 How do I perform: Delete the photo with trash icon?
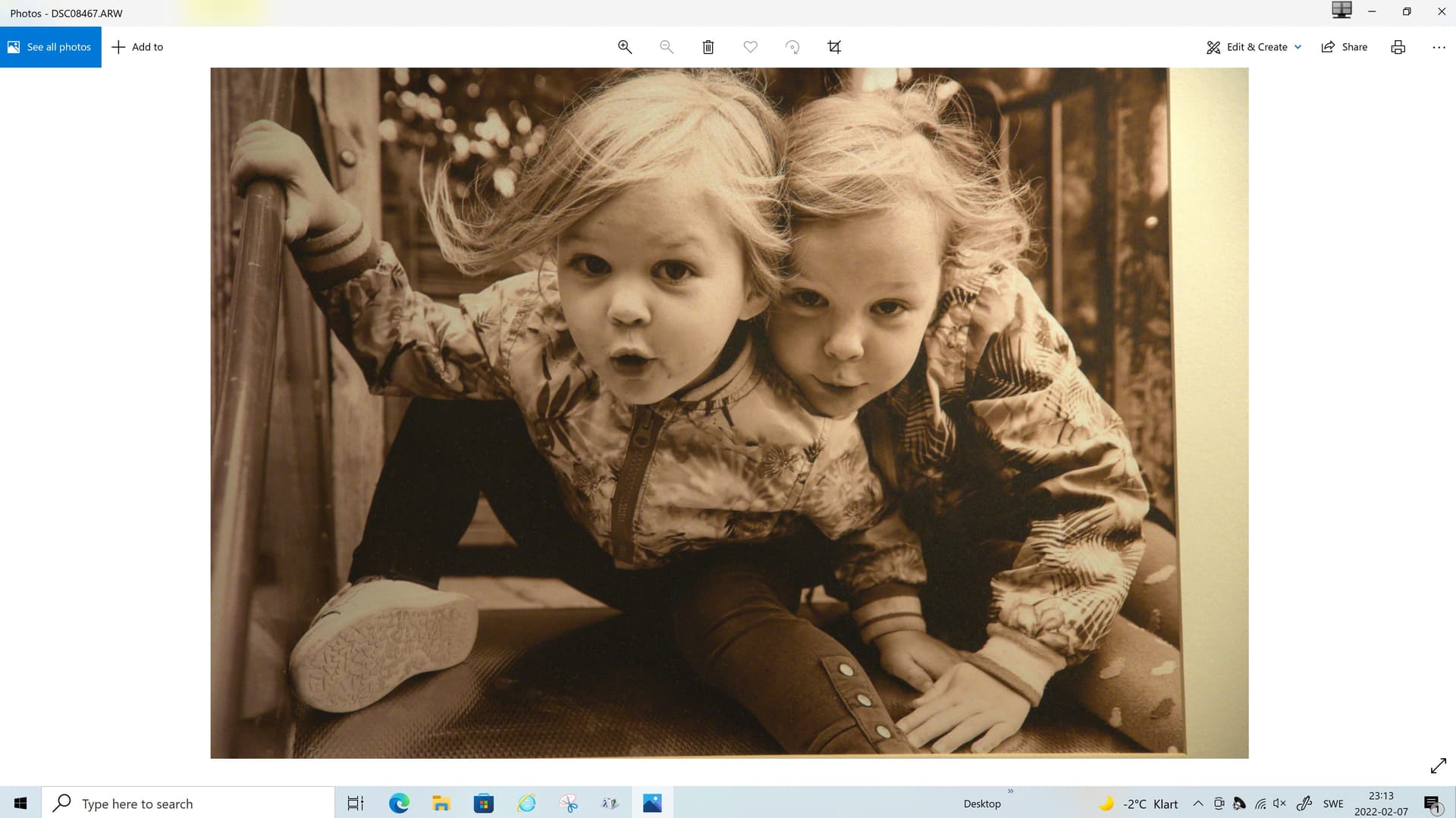pyautogui.click(x=708, y=47)
